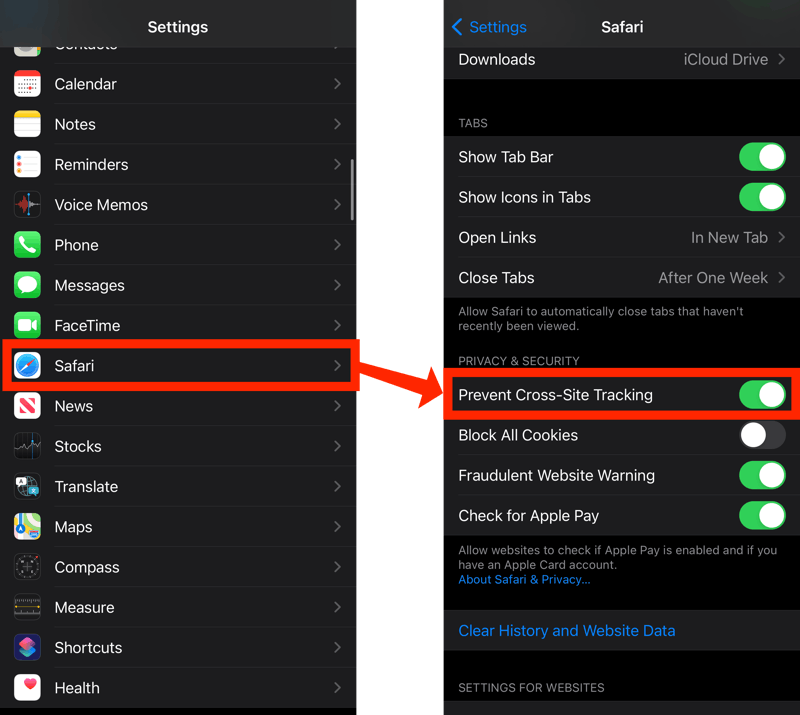Open the Open Links In New Tab option

coord(621,238)
